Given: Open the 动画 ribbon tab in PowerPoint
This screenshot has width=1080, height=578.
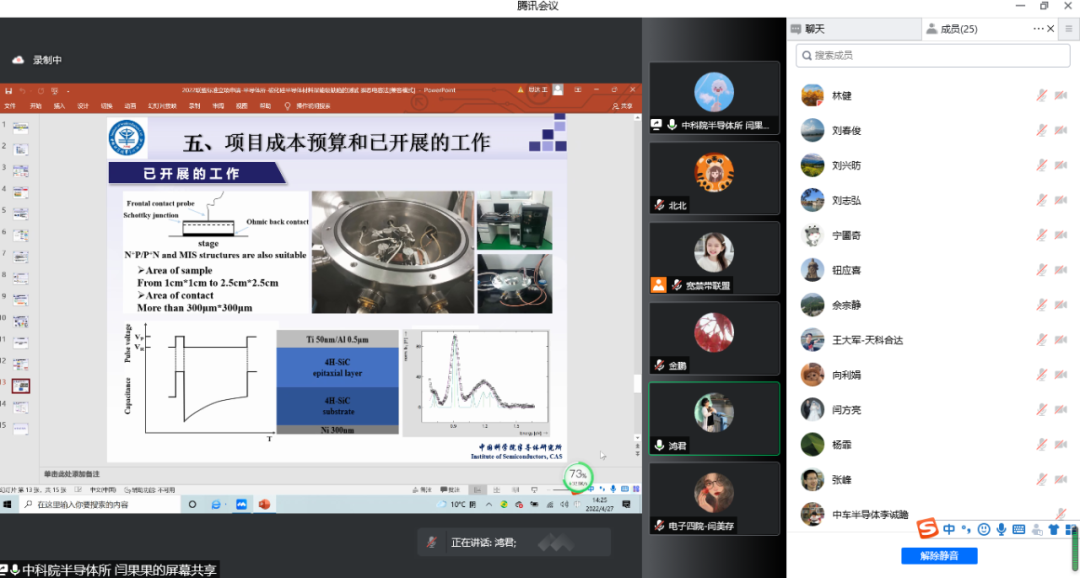Looking at the screenshot, I should pyautogui.click(x=130, y=106).
